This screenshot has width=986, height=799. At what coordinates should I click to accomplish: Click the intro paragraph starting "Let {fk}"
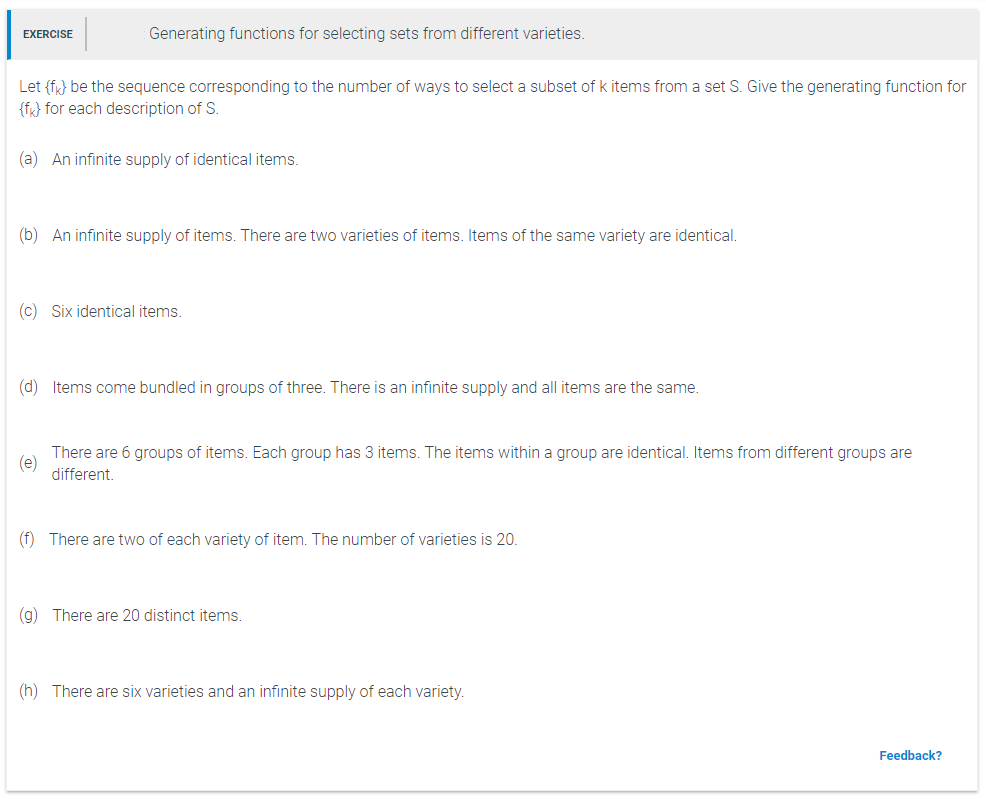click(x=492, y=97)
